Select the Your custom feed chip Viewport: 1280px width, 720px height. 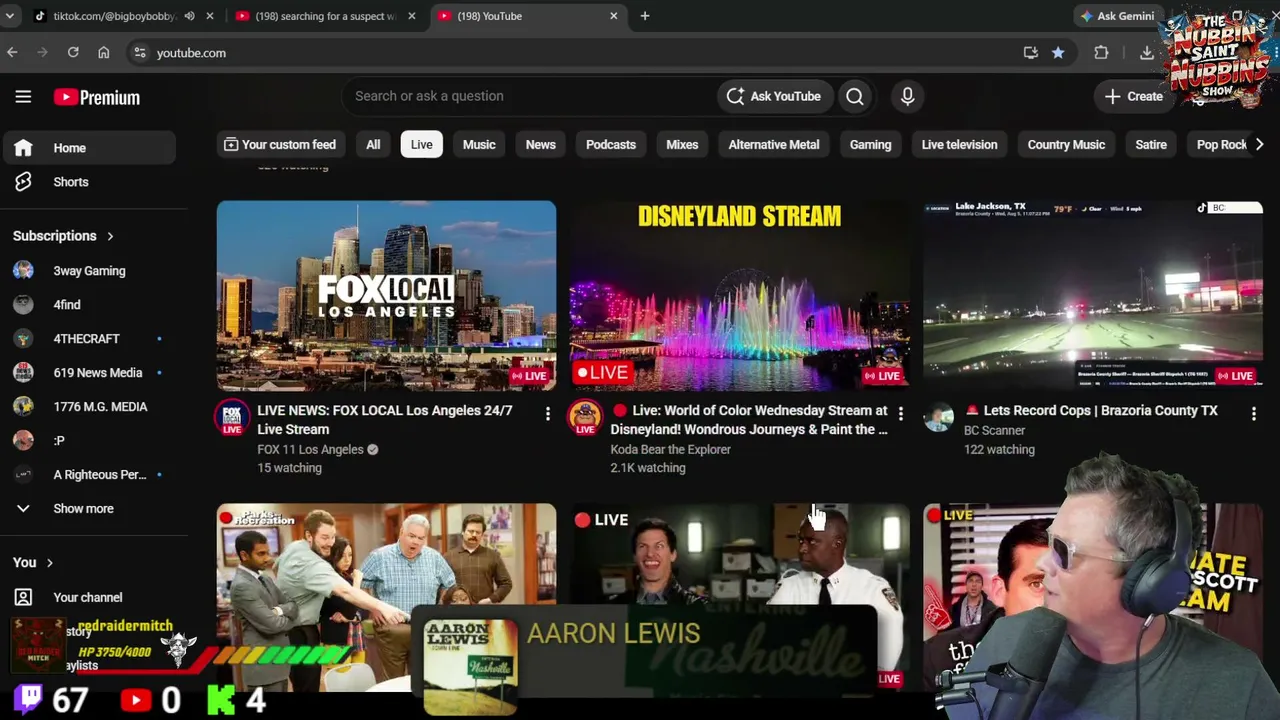[279, 145]
